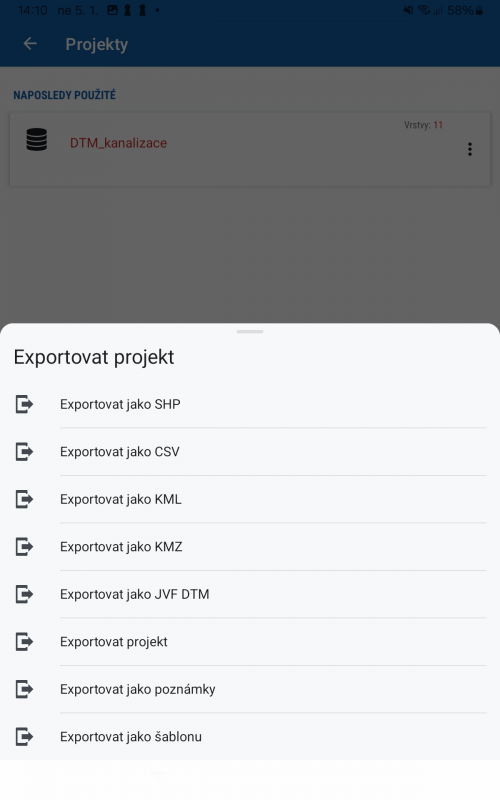
Task: Tap the export icon beside JVF DTM option
Action: [x=24, y=594]
